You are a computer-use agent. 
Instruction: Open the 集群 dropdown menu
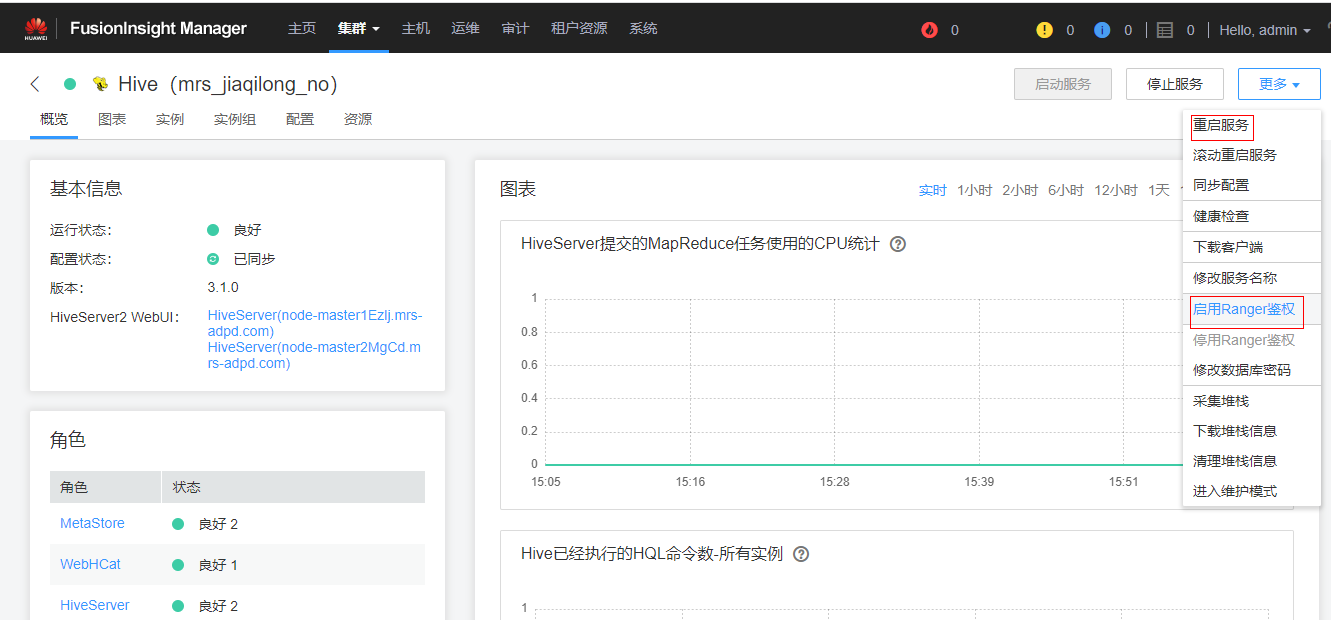point(359,29)
